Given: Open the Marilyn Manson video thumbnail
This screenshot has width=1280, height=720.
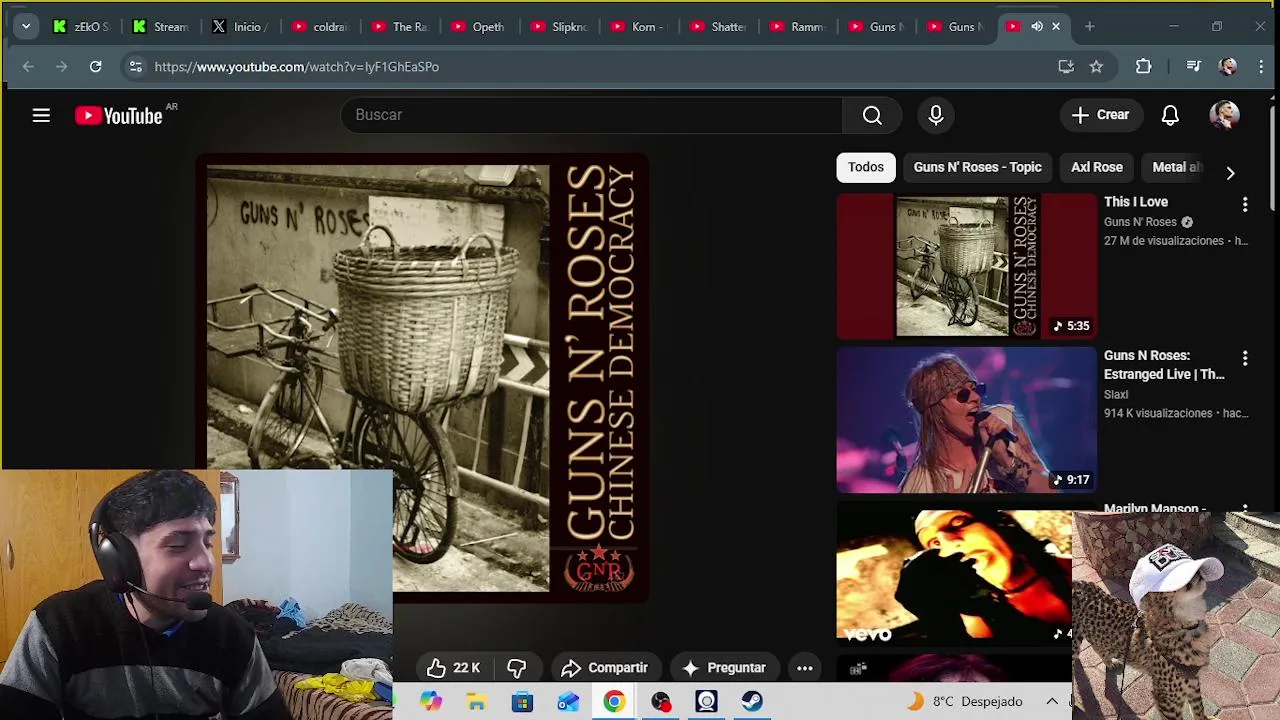Looking at the screenshot, I should tap(954, 575).
